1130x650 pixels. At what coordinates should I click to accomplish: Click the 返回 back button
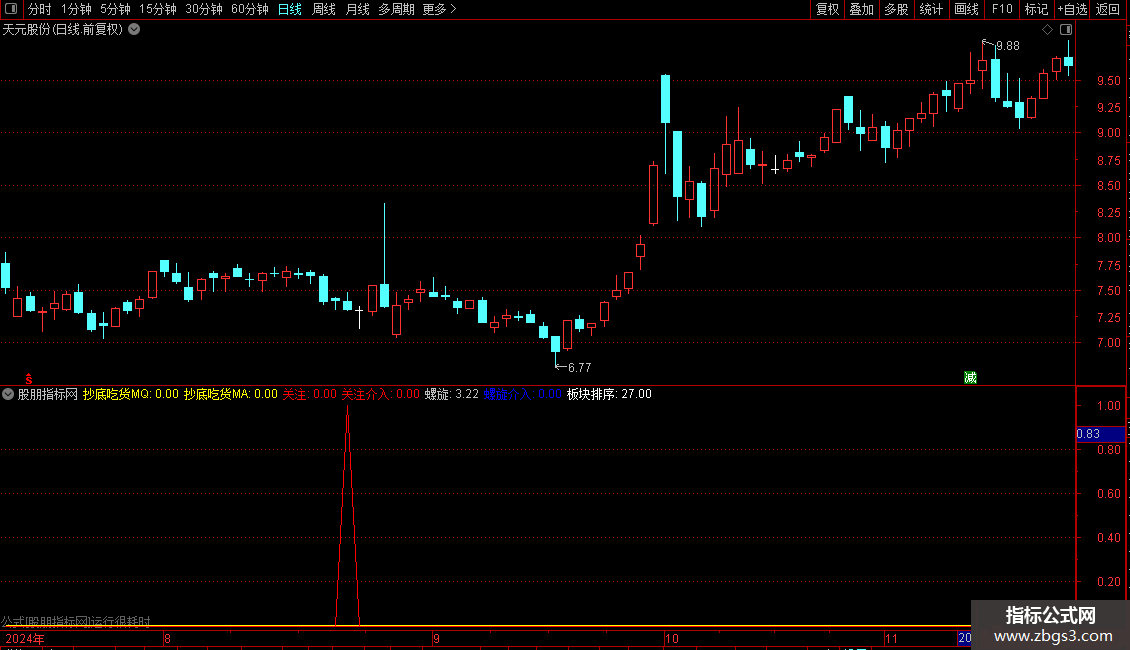pyautogui.click(x=1108, y=9)
